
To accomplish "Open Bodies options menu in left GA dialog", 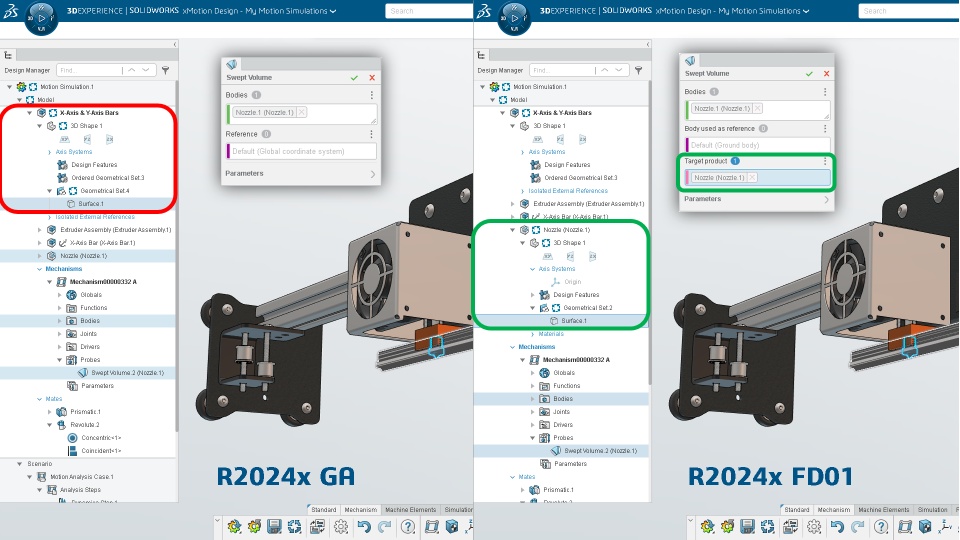I will [x=371, y=96].
